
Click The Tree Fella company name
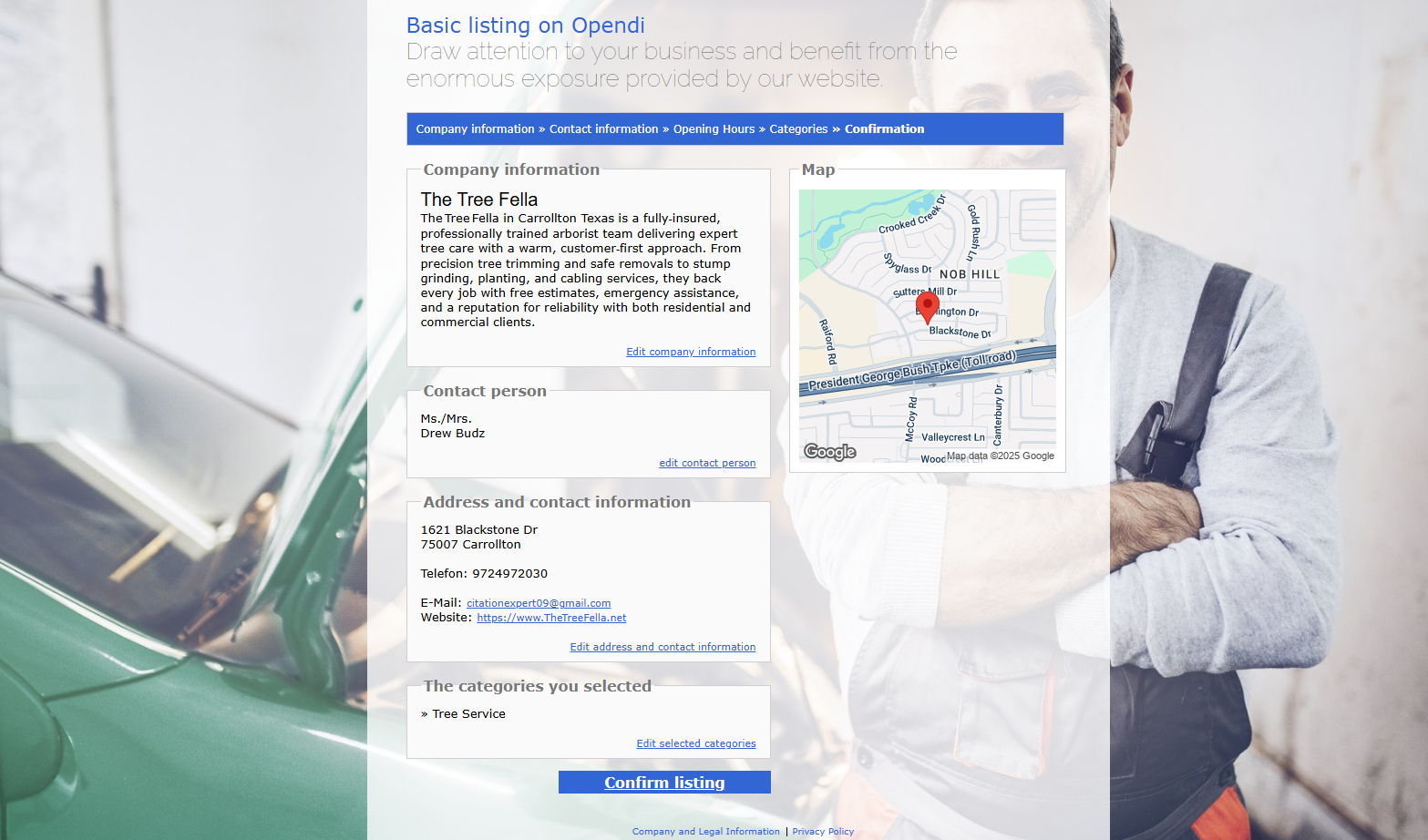pos(479,200)
